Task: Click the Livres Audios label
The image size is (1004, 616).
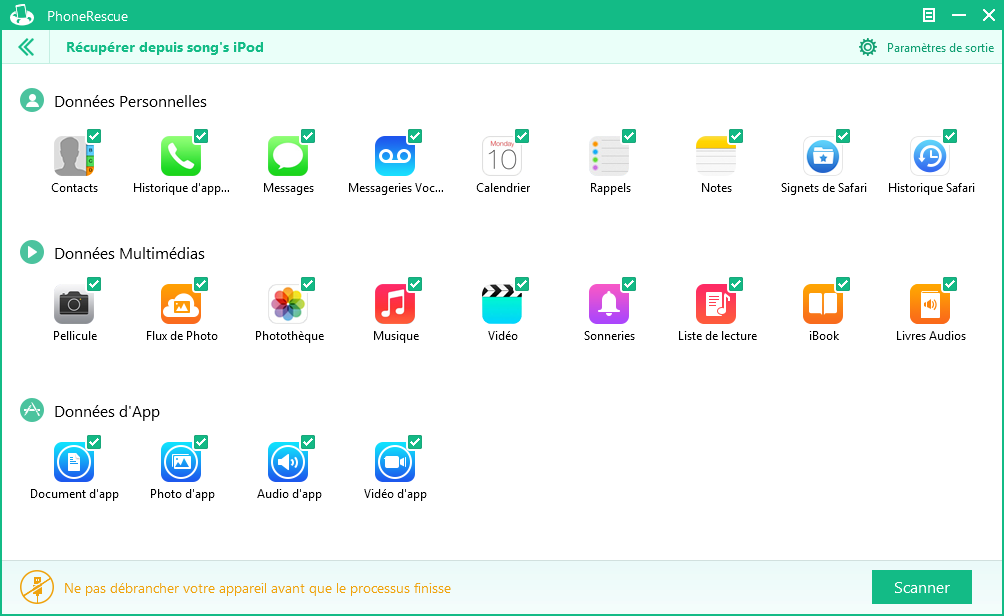Action: 930,336
